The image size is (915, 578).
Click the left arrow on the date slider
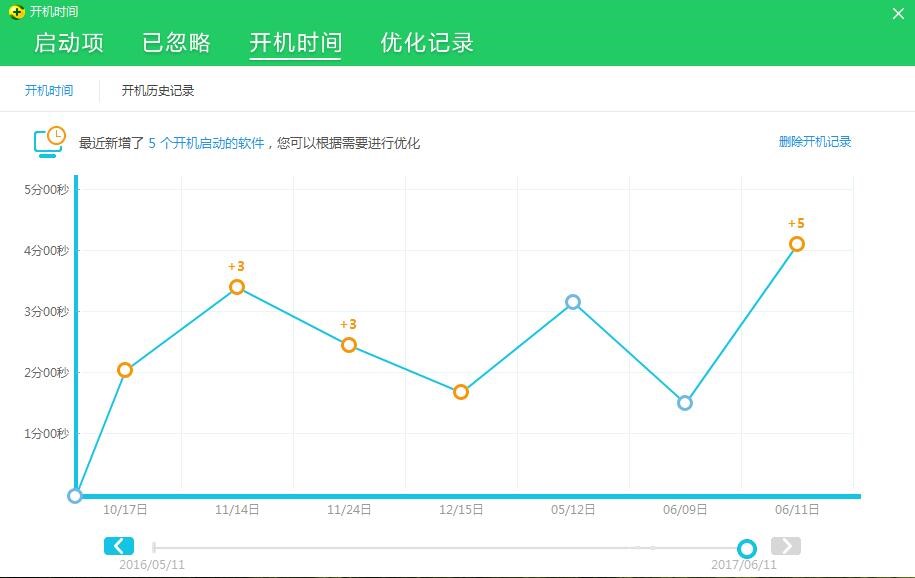[x=118, y=545]
